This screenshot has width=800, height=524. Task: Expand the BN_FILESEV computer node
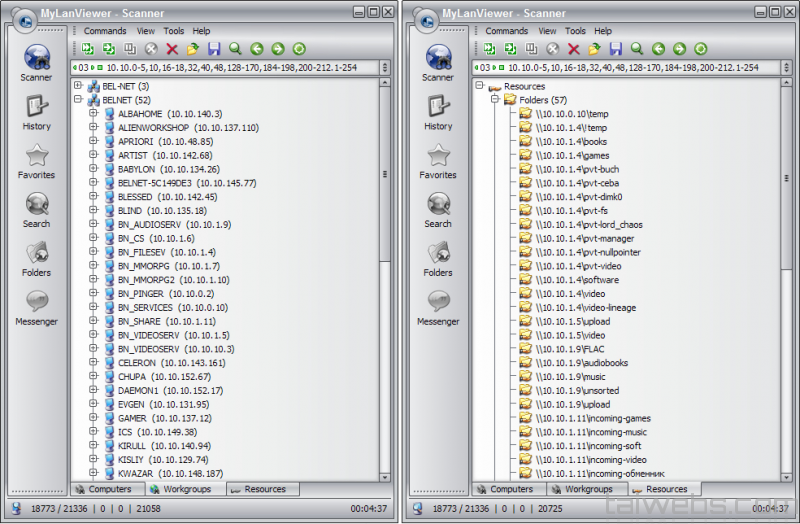coord(93,253)
